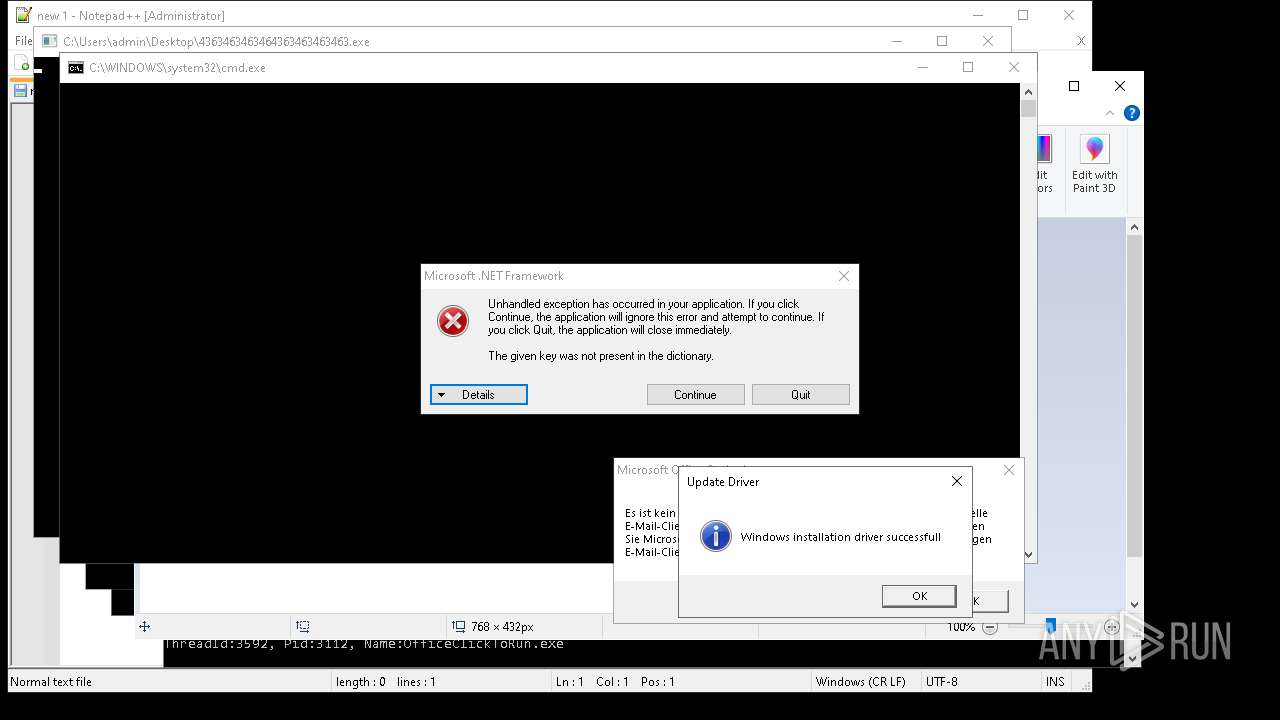Close the Microsoft .NET Framework error dialog
The width and height of the screenshot is (1280, 720).
coord(844,276)
